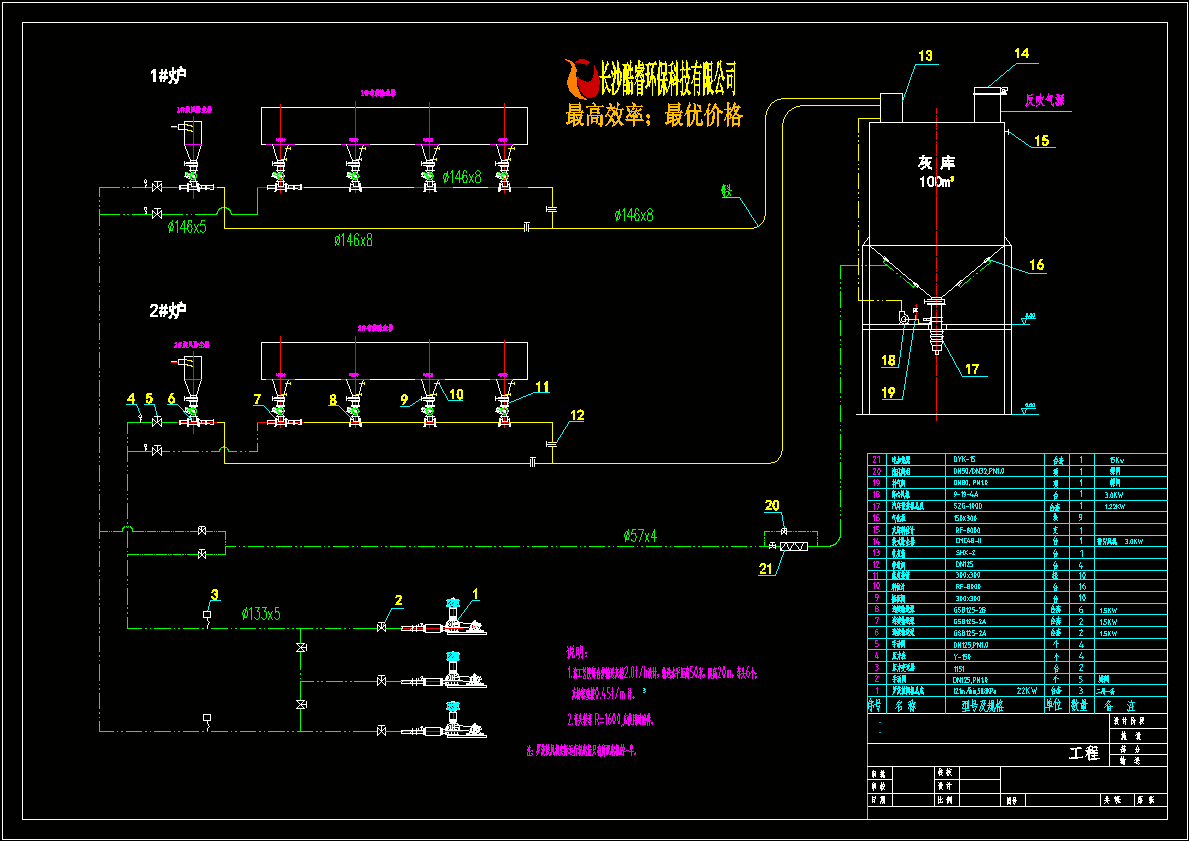The height and width of the screenshot is (841, 1189).
Task: Click the ø146x8 label near the 铁 leader
Action: click(633, 215)
